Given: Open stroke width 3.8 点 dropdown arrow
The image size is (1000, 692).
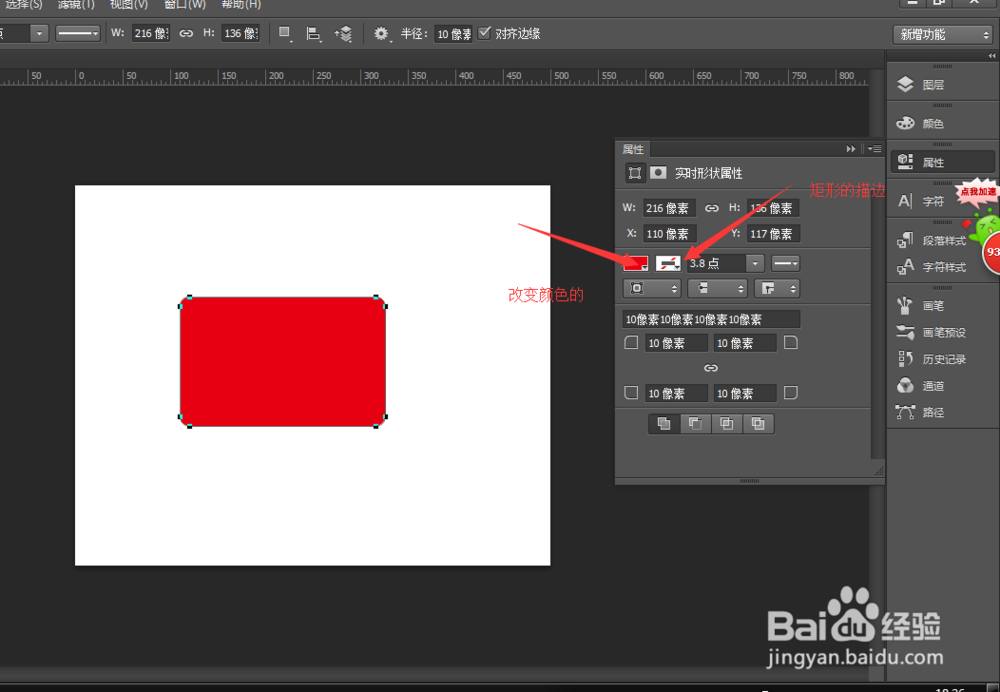Looking at the screenshot, I should pyautogui.click(x=755, y=263).
